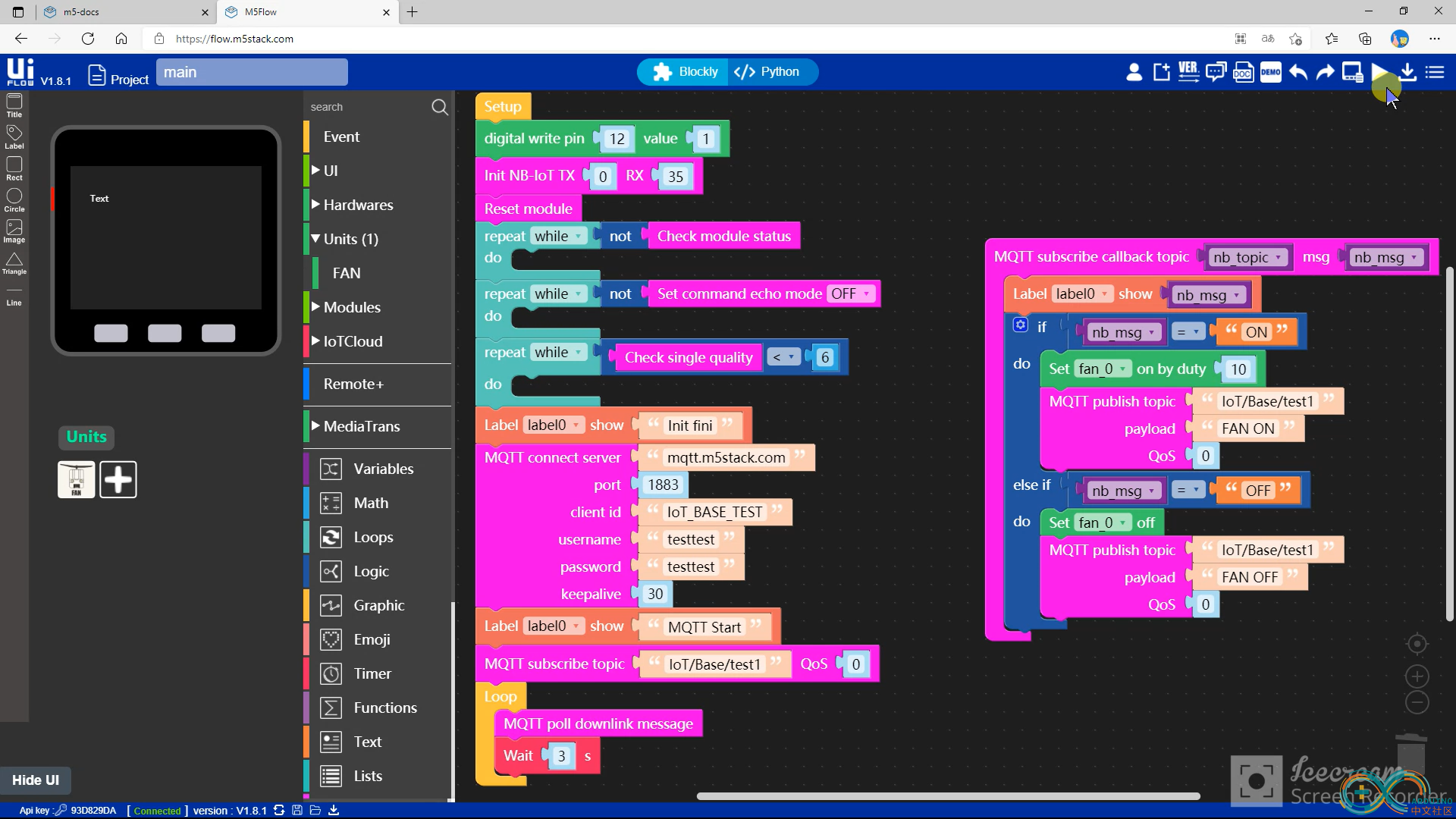The height and width of the screenshot is (819, 1456).
Task: Click the Api key 93D829DA text
Action: pyautogui.click(x=67, y=810)
